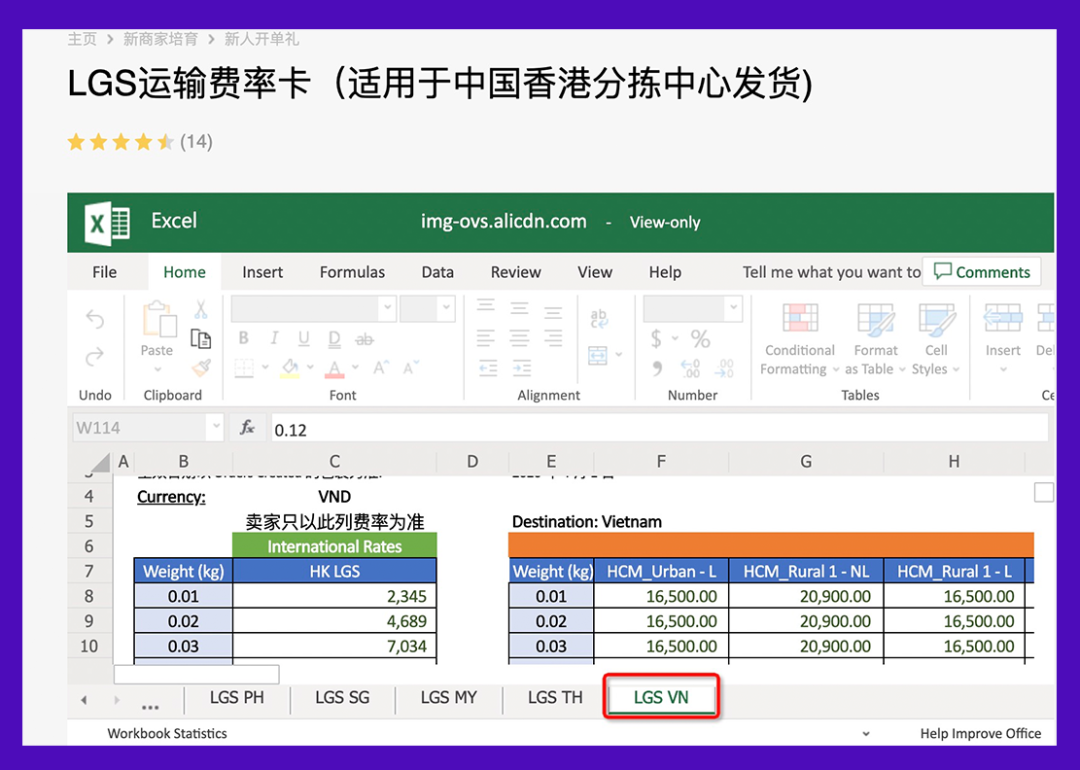Click the Help Improve Office link
This screenshot has width=1080, height=770.
pos(980,733)
